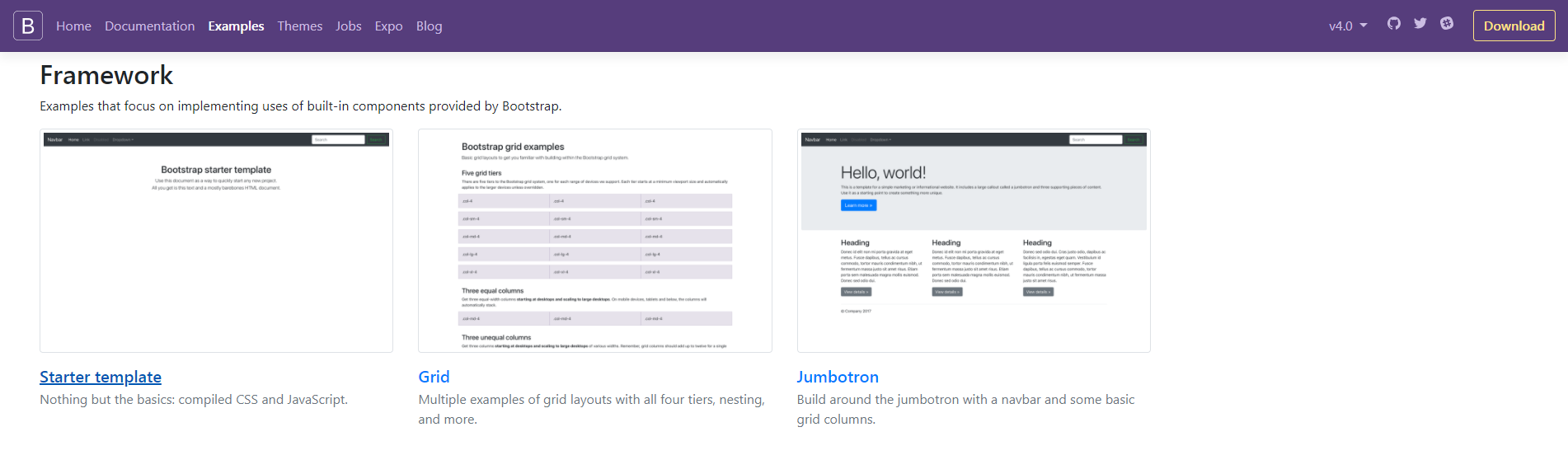The height and width of the screenshot is (474, 1568).
Task: Click the Bootstrap B logo
Action: 28,26
